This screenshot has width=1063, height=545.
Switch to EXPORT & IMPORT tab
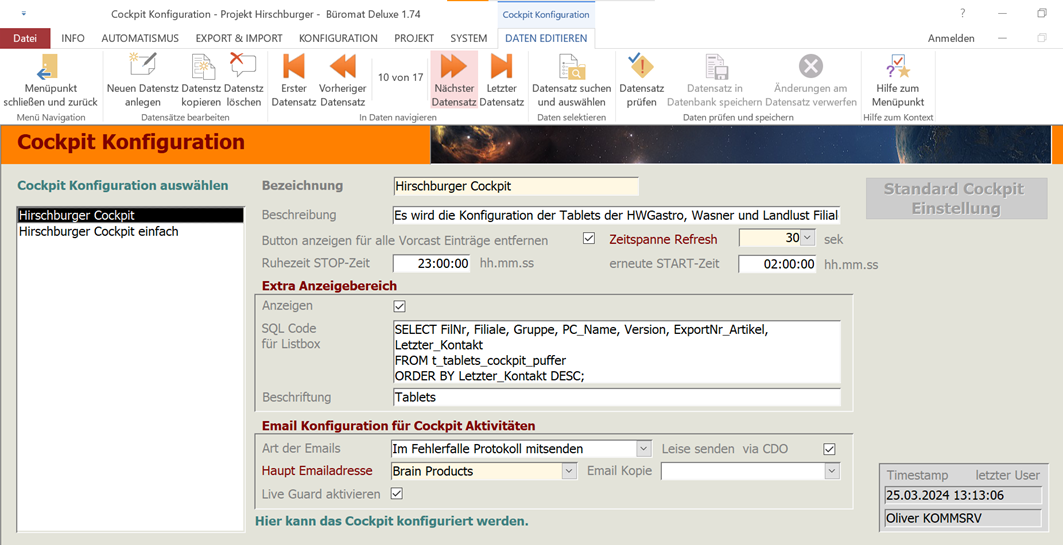[239, 38]
